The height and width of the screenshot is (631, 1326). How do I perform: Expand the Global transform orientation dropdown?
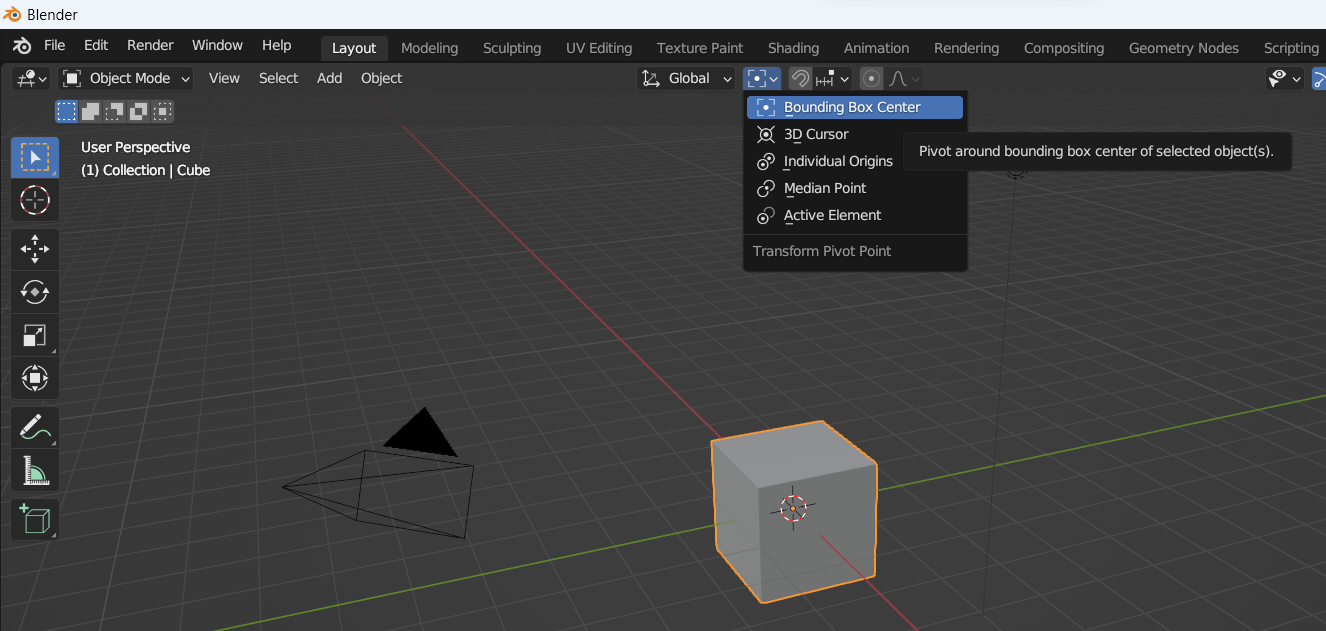tap(687, 78)
